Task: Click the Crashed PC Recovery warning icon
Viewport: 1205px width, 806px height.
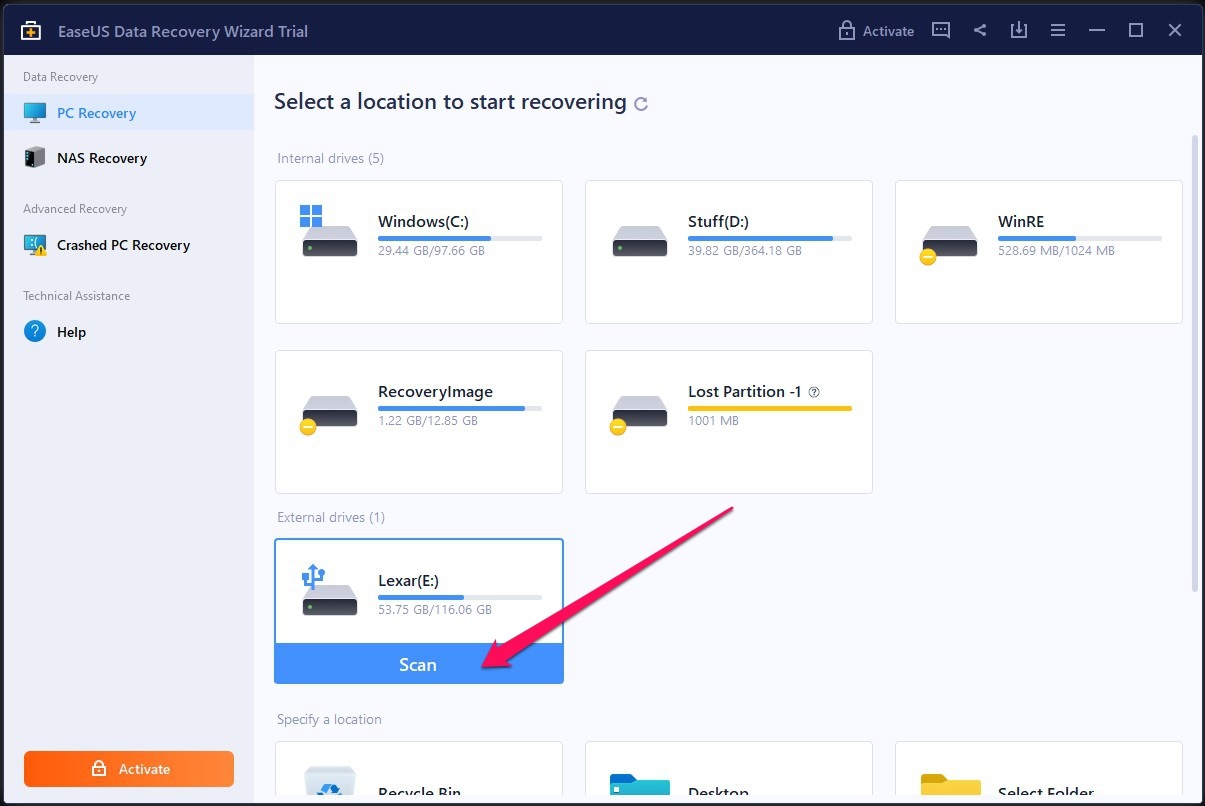Action: click(35, 245)
